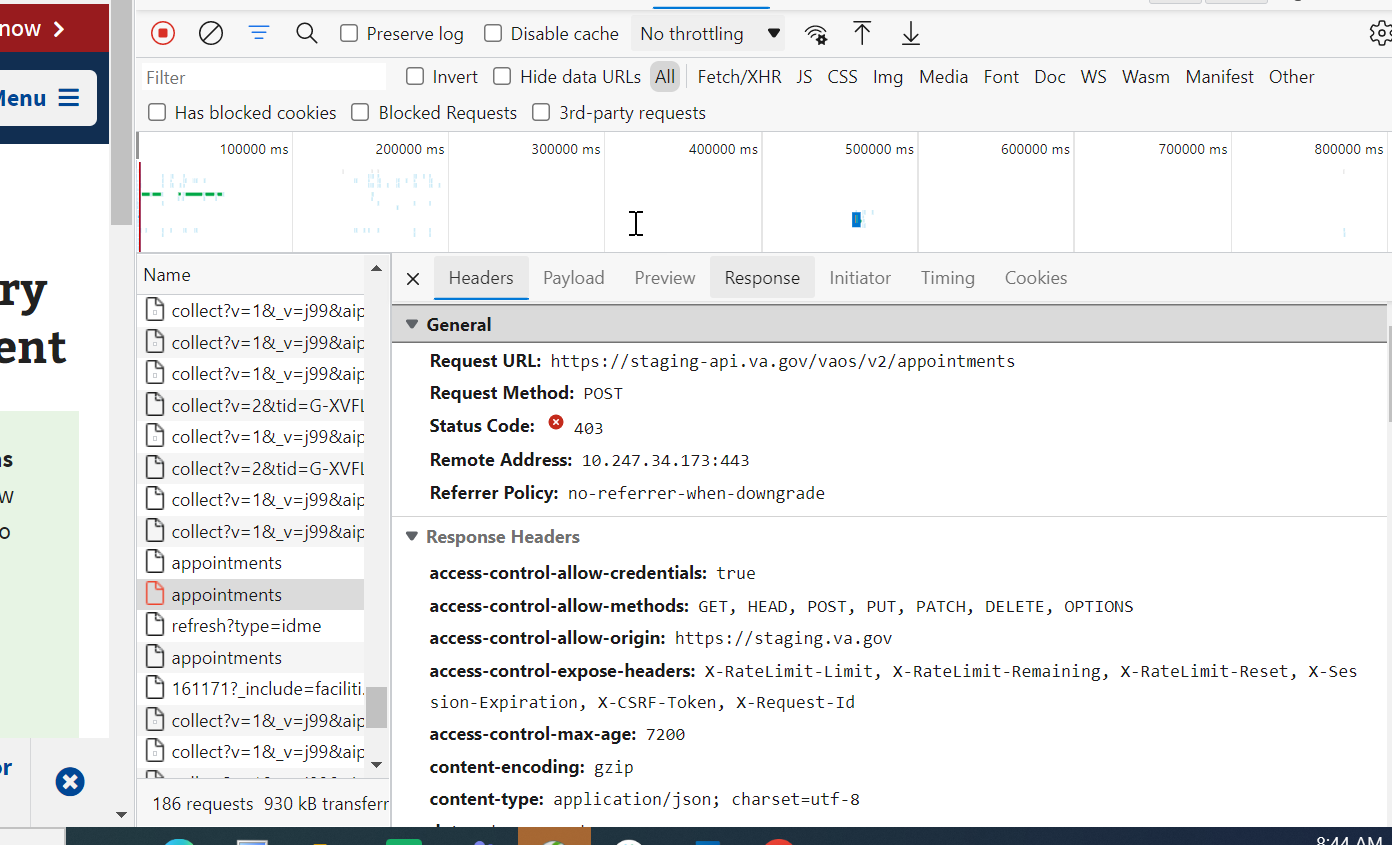Open the No throttling dropdown
Screen dimensions: 1392x845
708,33
